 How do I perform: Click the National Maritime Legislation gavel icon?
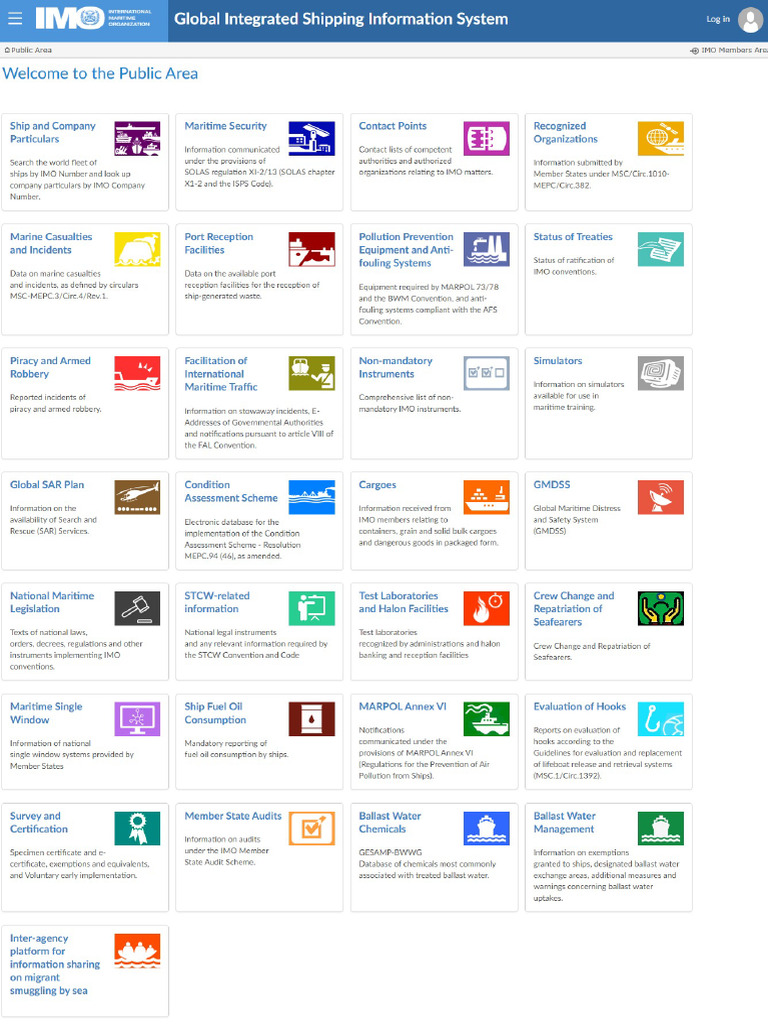[x=137, y=609]
